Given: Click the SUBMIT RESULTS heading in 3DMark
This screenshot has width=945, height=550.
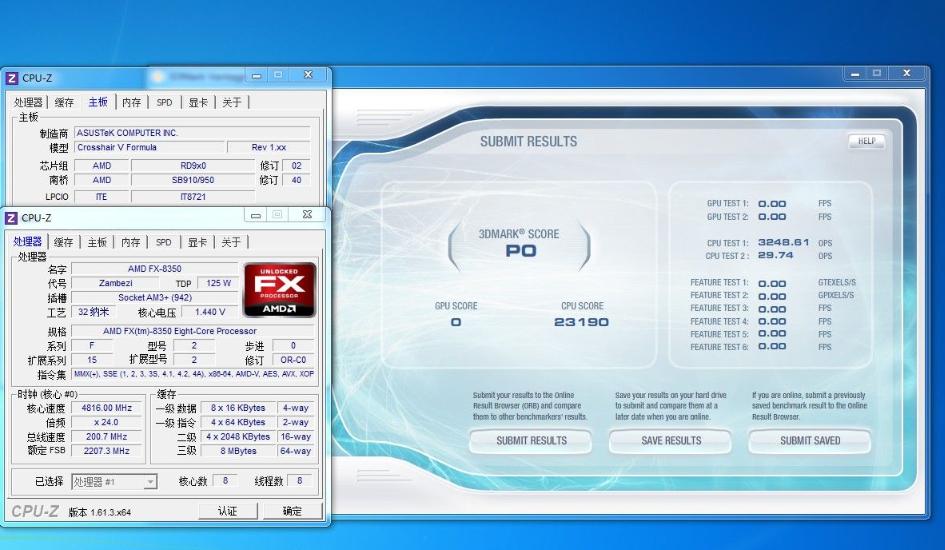Looking at the screenshot, I should coord(529,142).
